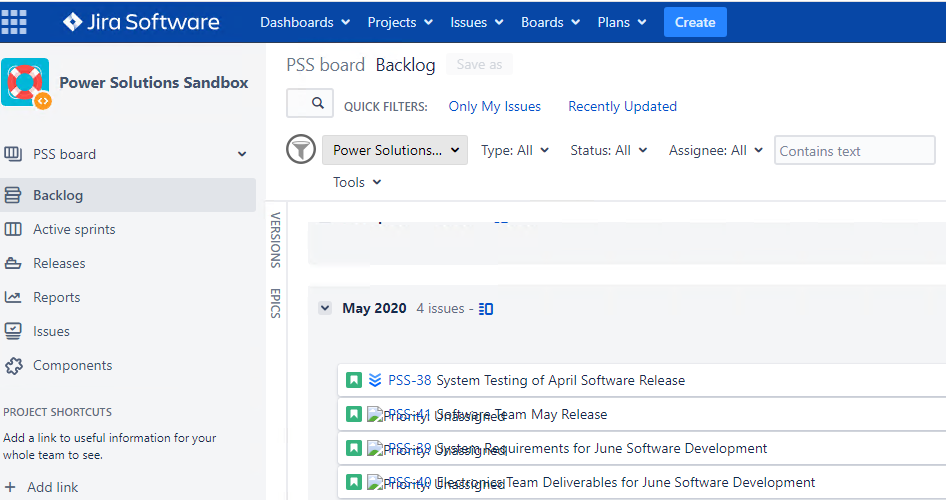Open the PSS-38 issue link

410,380
